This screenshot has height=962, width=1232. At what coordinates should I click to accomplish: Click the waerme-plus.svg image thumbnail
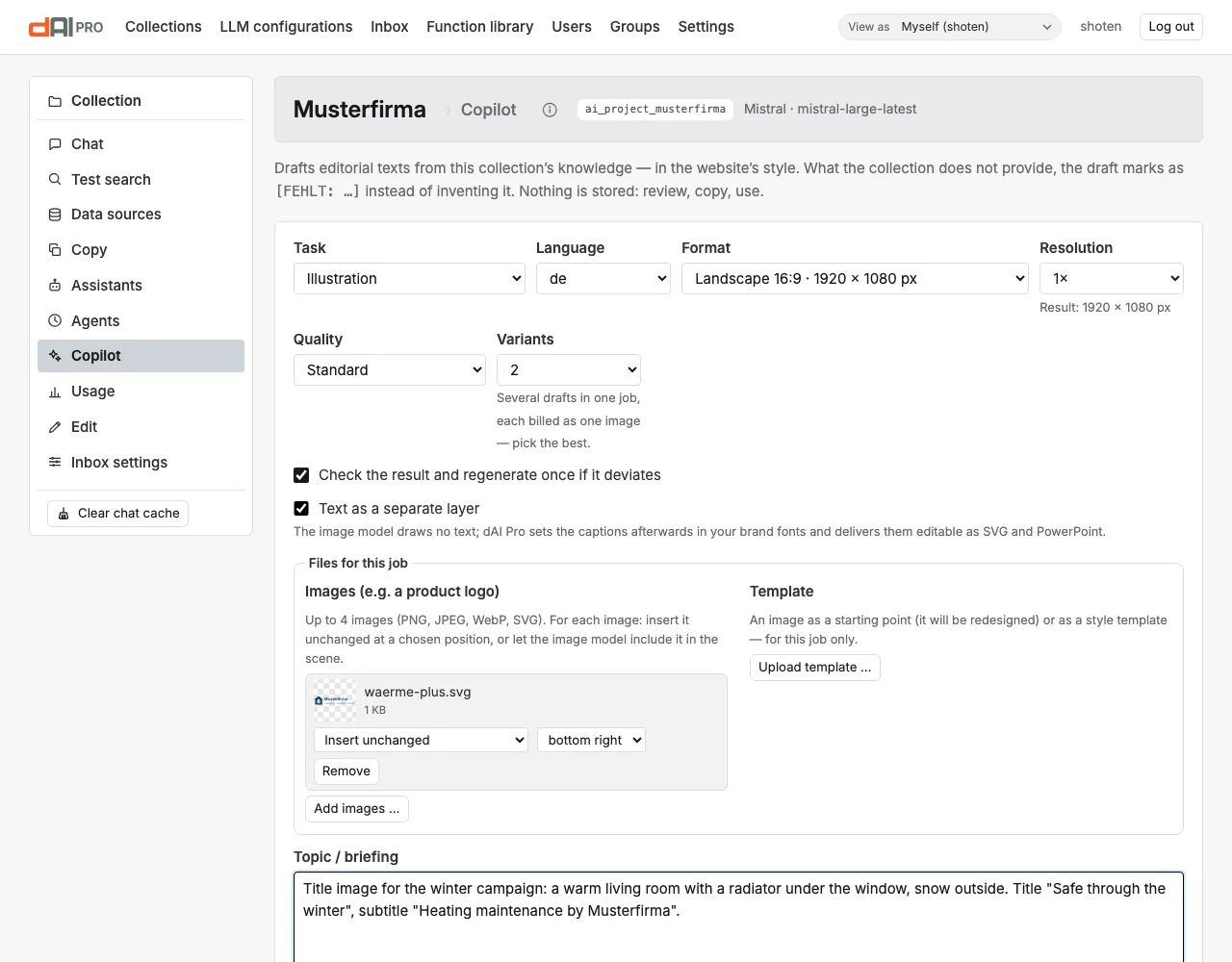pyautogui.click(x=335, y=700)
